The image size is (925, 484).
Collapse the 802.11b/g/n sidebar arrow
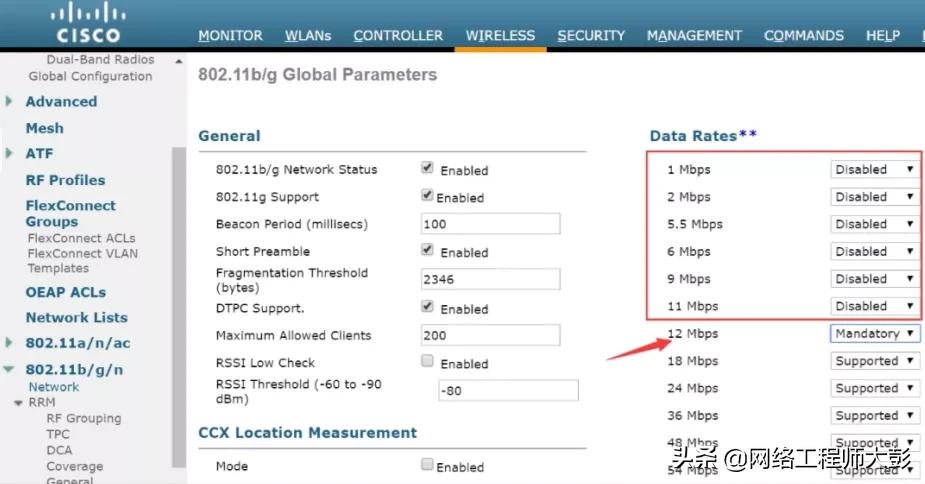click(9, 369)
